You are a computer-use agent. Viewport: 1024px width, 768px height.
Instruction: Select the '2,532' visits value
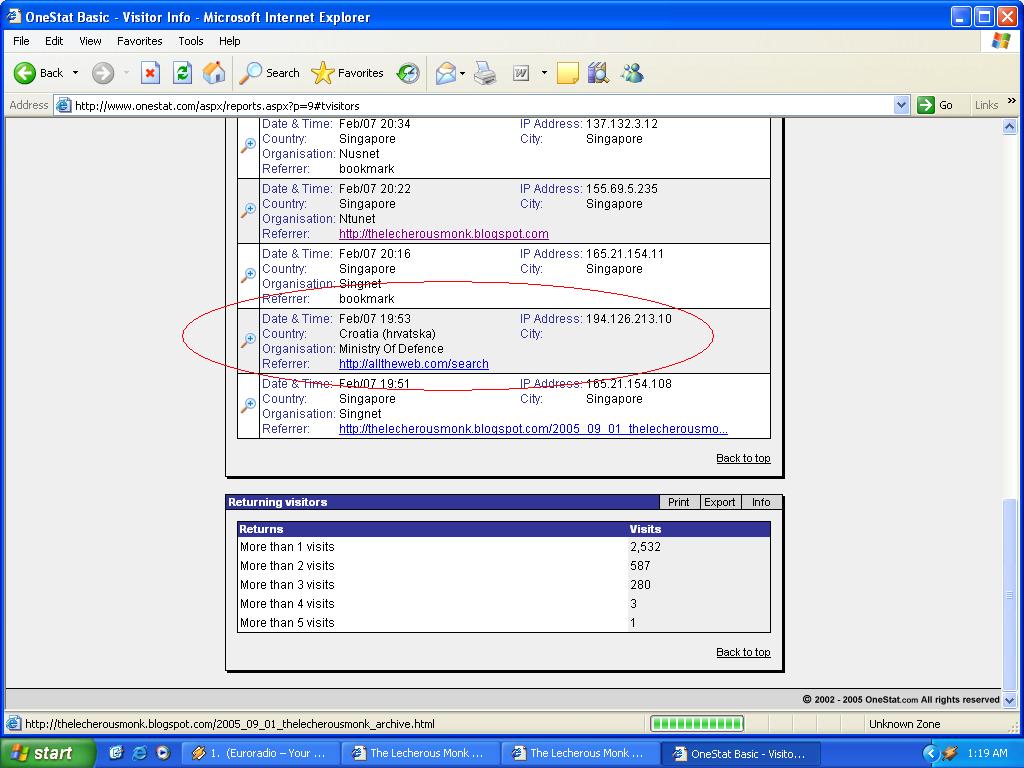tap(645, 547)
